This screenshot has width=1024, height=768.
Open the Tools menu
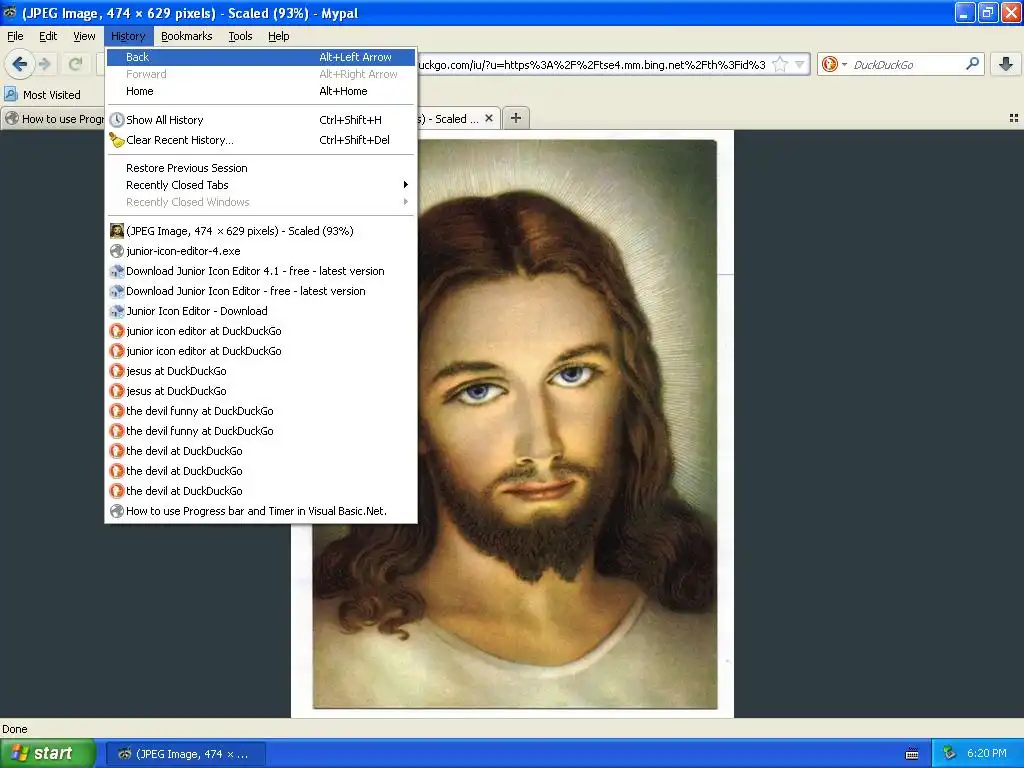tap(240, 36)
